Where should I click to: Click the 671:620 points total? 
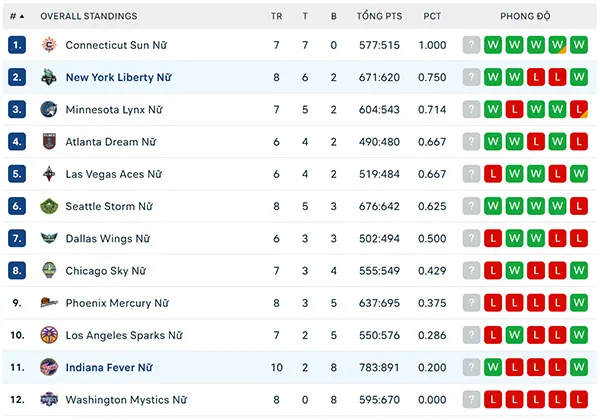(379, 77)
